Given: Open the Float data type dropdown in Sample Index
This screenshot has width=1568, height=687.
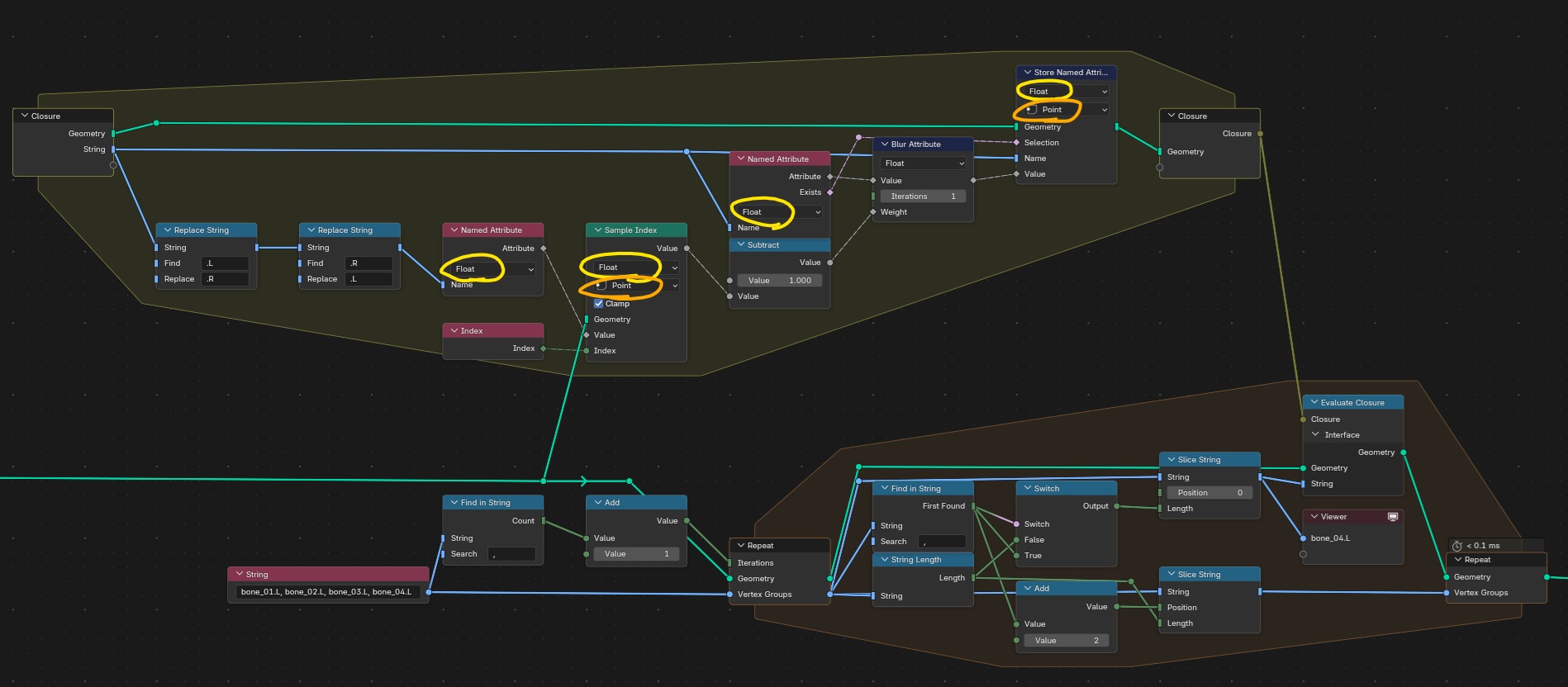Looking at the screenshot, I should (635, 268).
